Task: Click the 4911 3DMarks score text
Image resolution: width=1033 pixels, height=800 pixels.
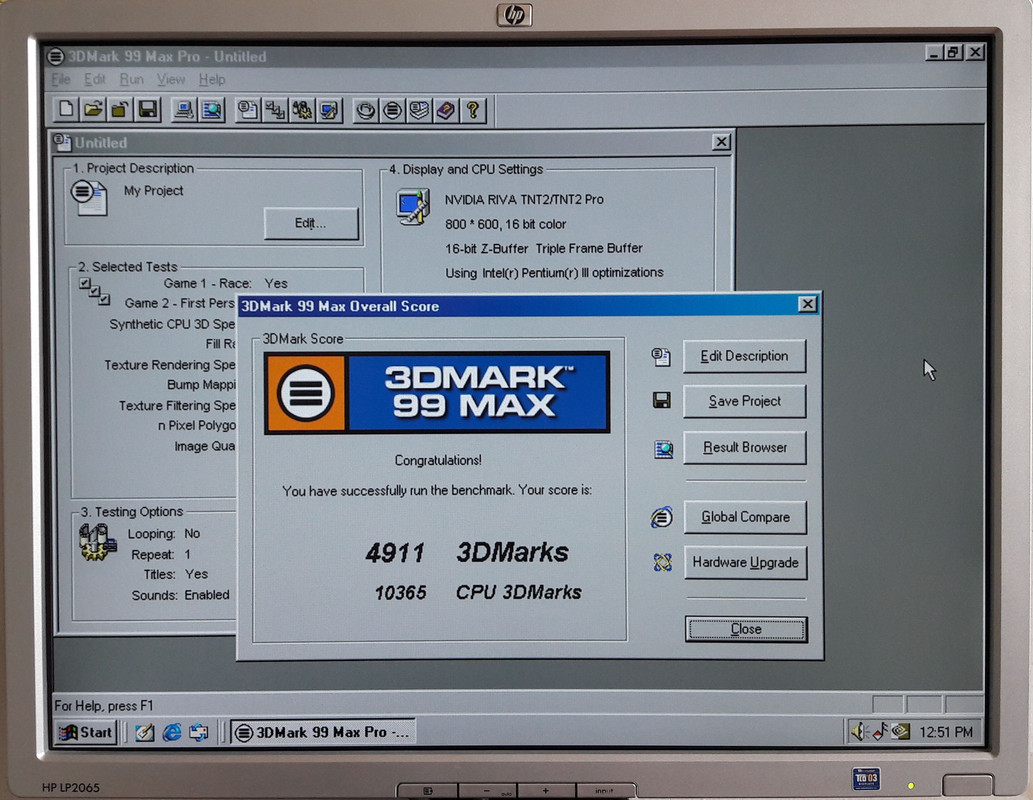Action: click(466, 552)
